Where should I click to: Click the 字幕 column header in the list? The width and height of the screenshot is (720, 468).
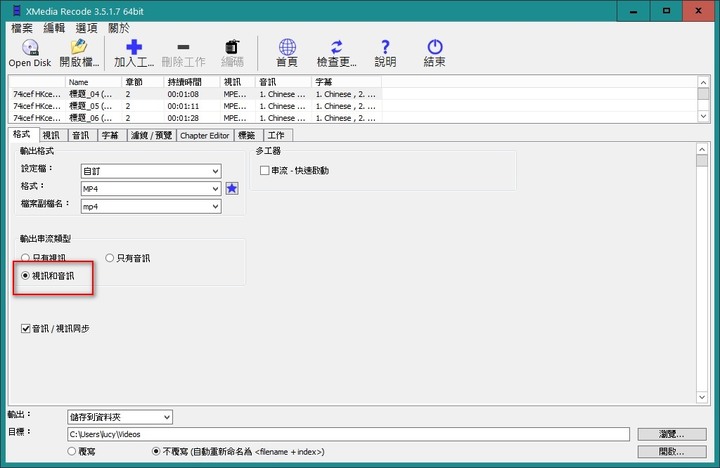pos(346,82)
